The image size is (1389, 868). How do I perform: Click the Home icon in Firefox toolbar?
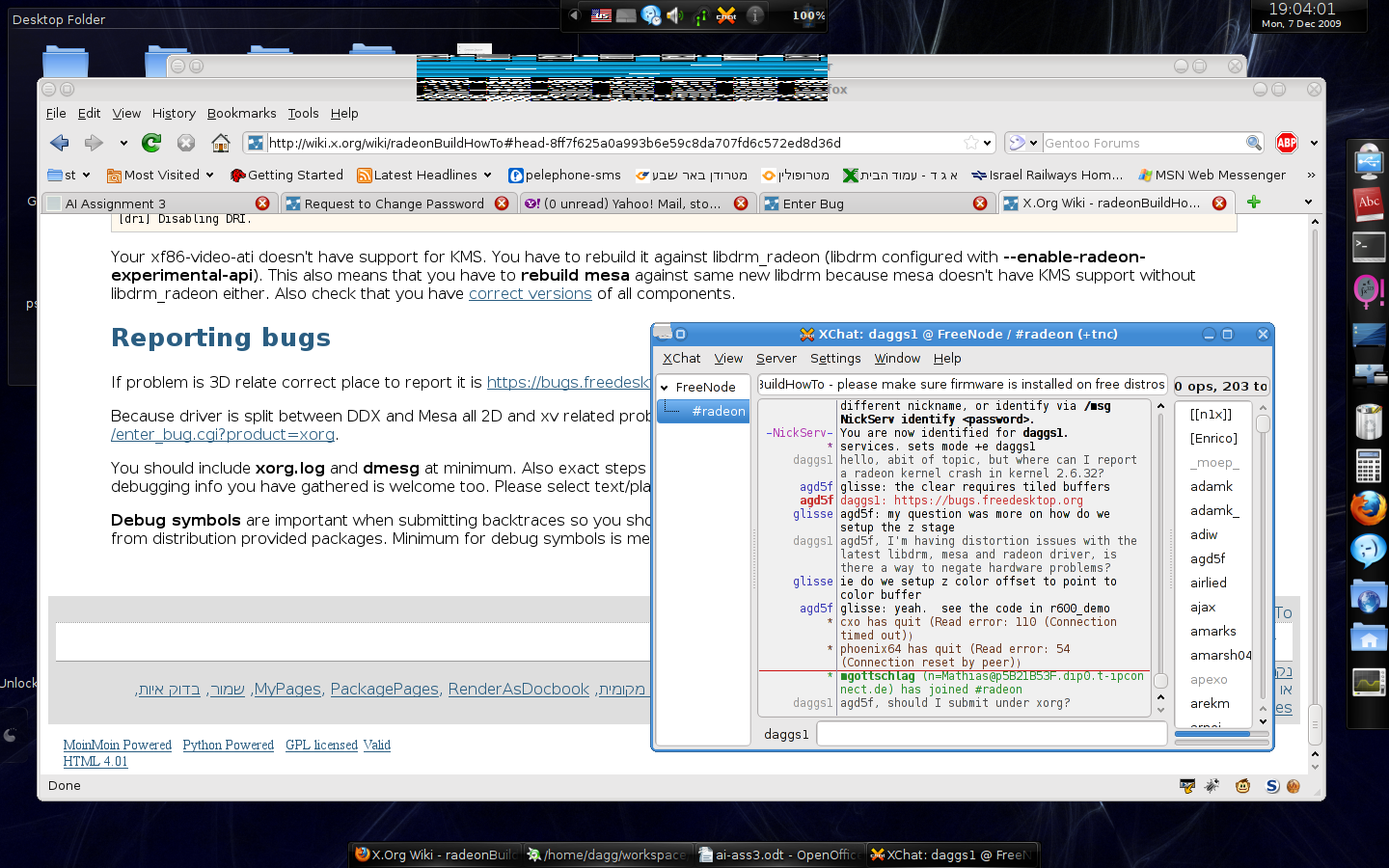(221, 143)
